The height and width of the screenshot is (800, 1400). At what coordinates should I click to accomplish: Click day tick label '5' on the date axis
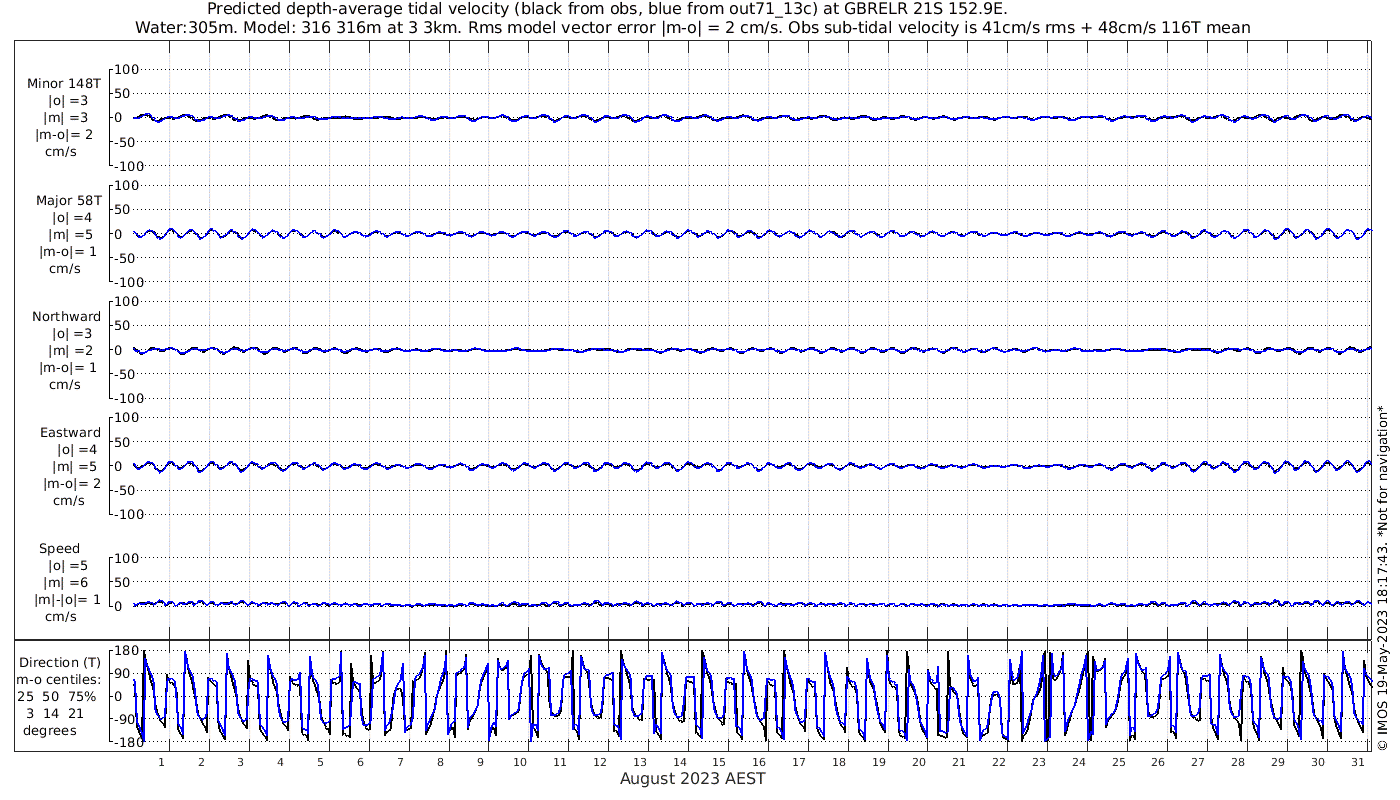320,762
